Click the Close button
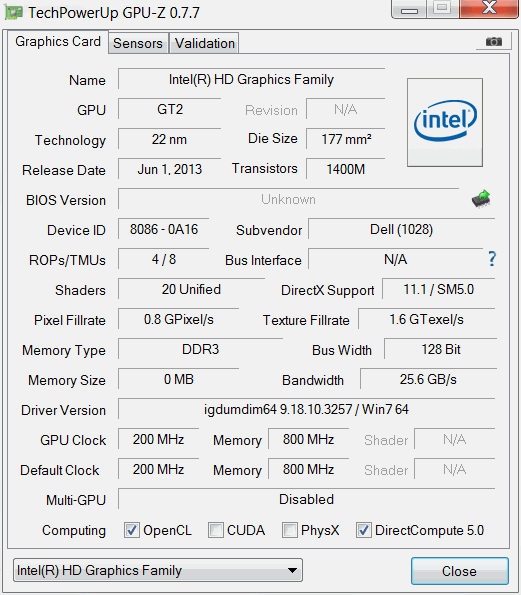Screen dimensions: 521x595 click(x=460, y=571)
